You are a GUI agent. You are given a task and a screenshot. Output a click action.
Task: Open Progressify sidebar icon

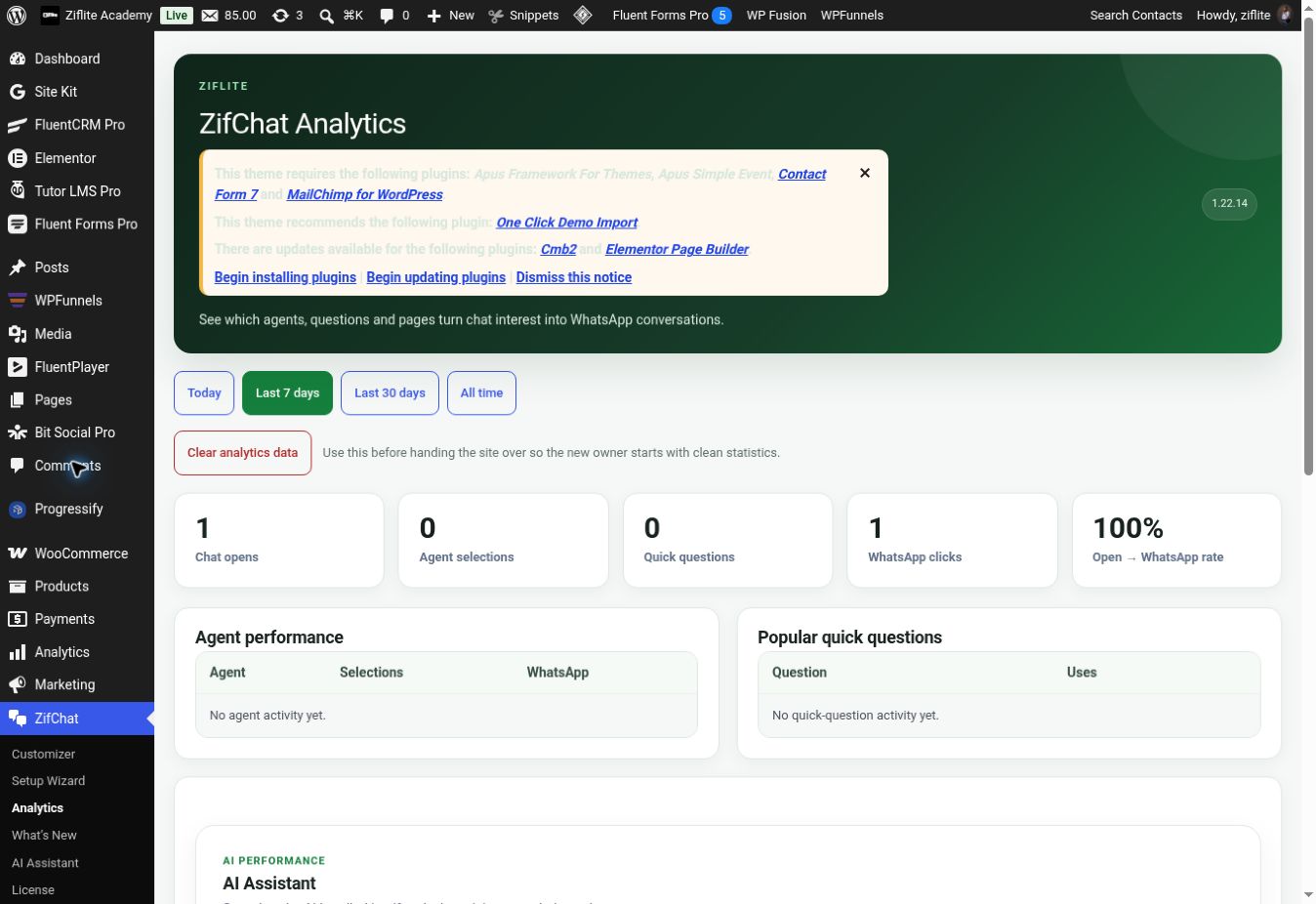point(17,509)
